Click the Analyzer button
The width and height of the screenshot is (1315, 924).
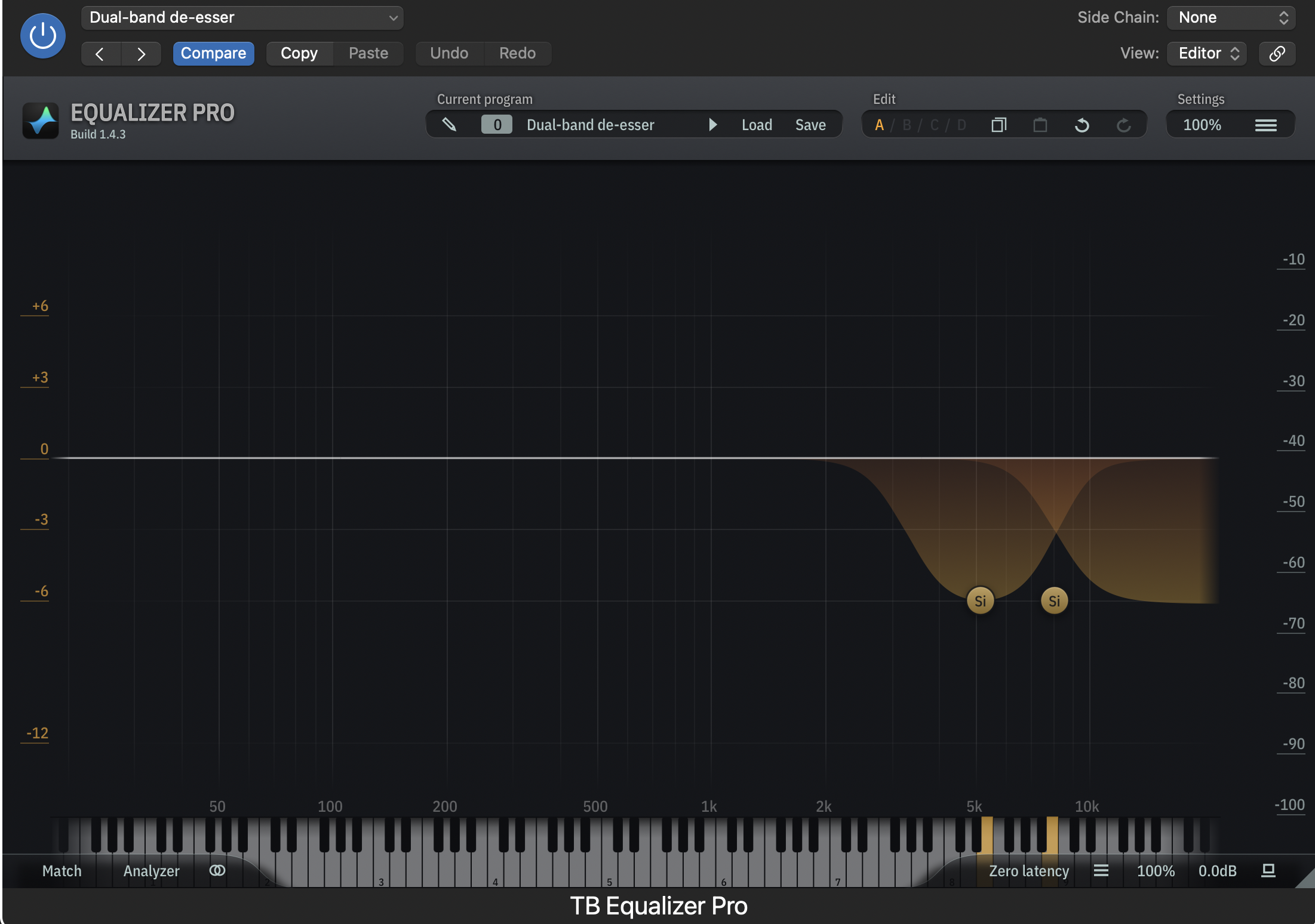pos(151,871)
